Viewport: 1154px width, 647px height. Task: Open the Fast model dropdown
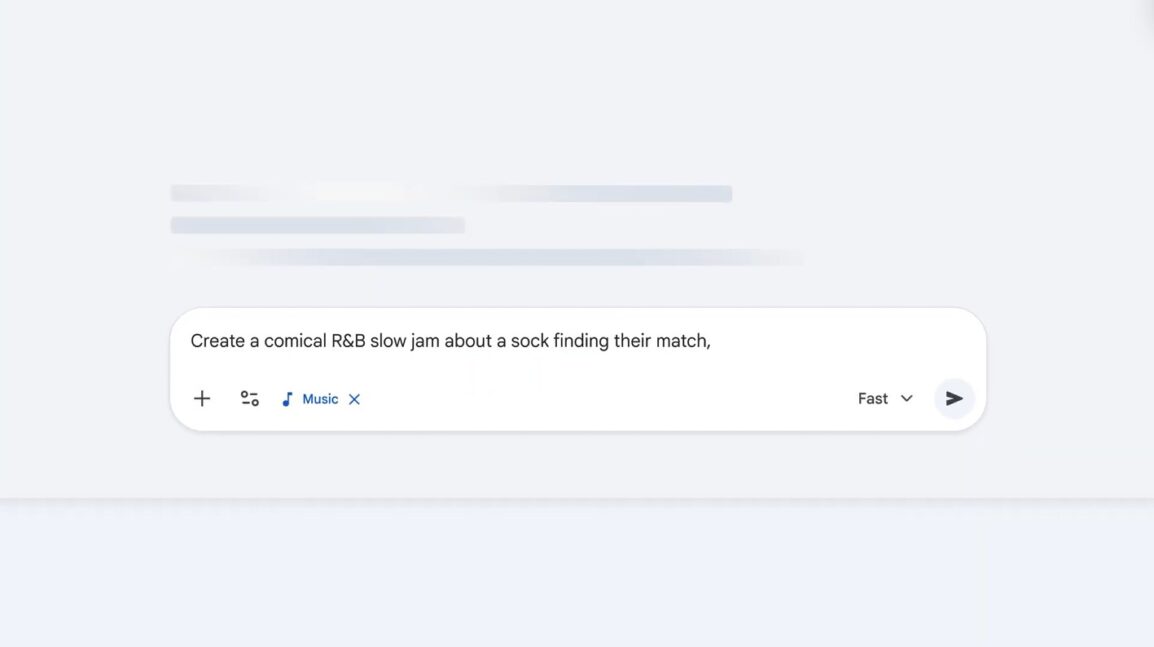point(884,398)
